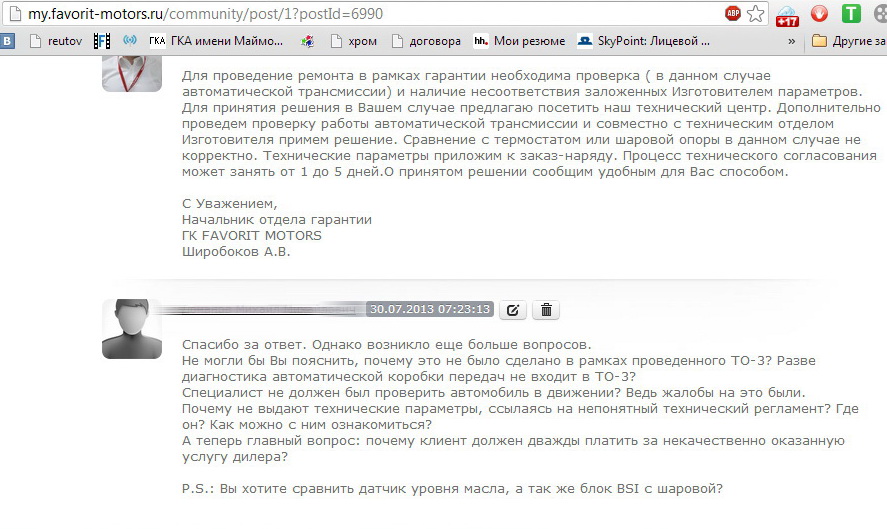
Task: Open the weather +17 extension
Action: click(786, 14)
